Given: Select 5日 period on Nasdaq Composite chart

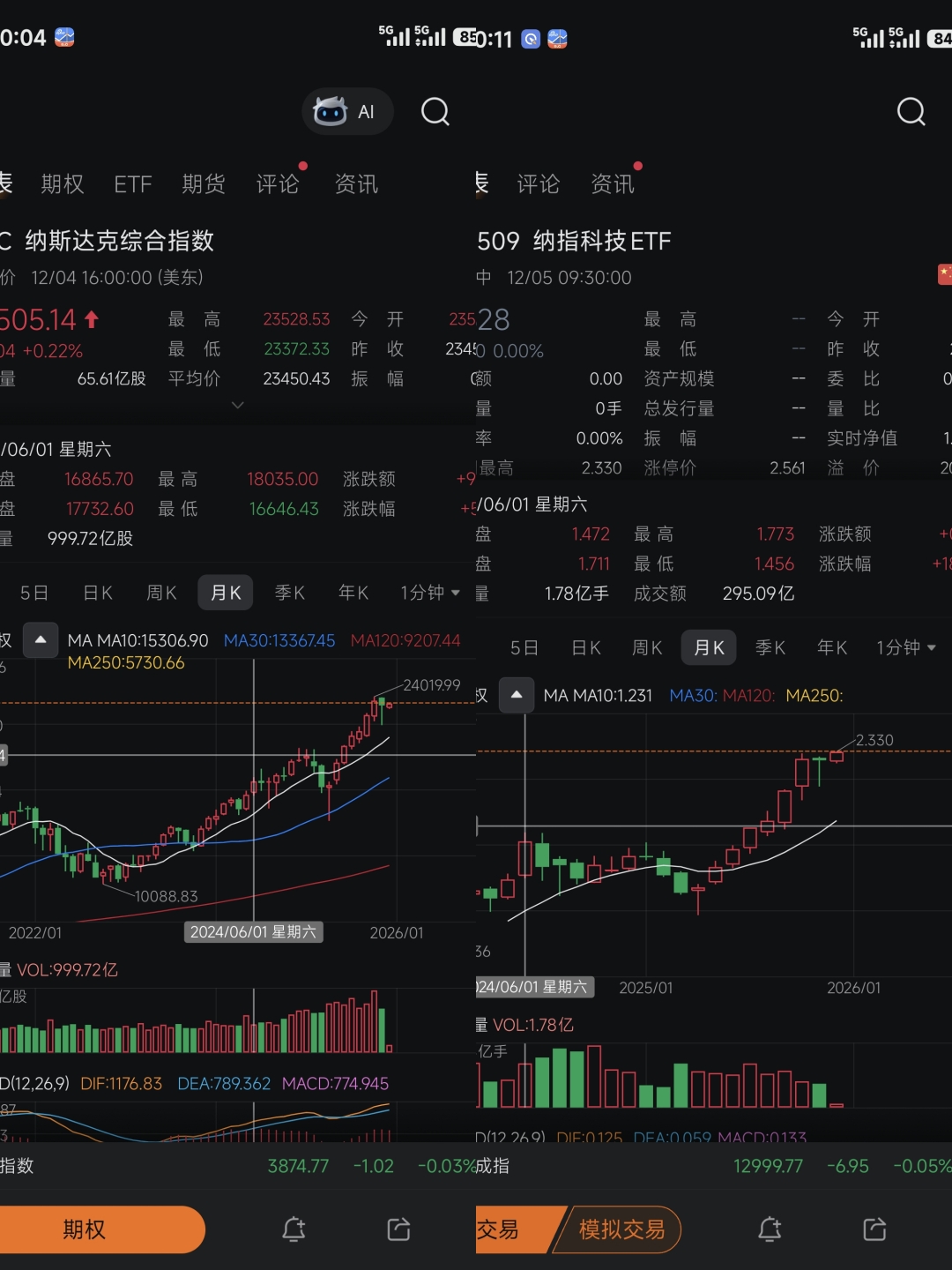Looking at the screenshot, I should (x=34, y=593).
